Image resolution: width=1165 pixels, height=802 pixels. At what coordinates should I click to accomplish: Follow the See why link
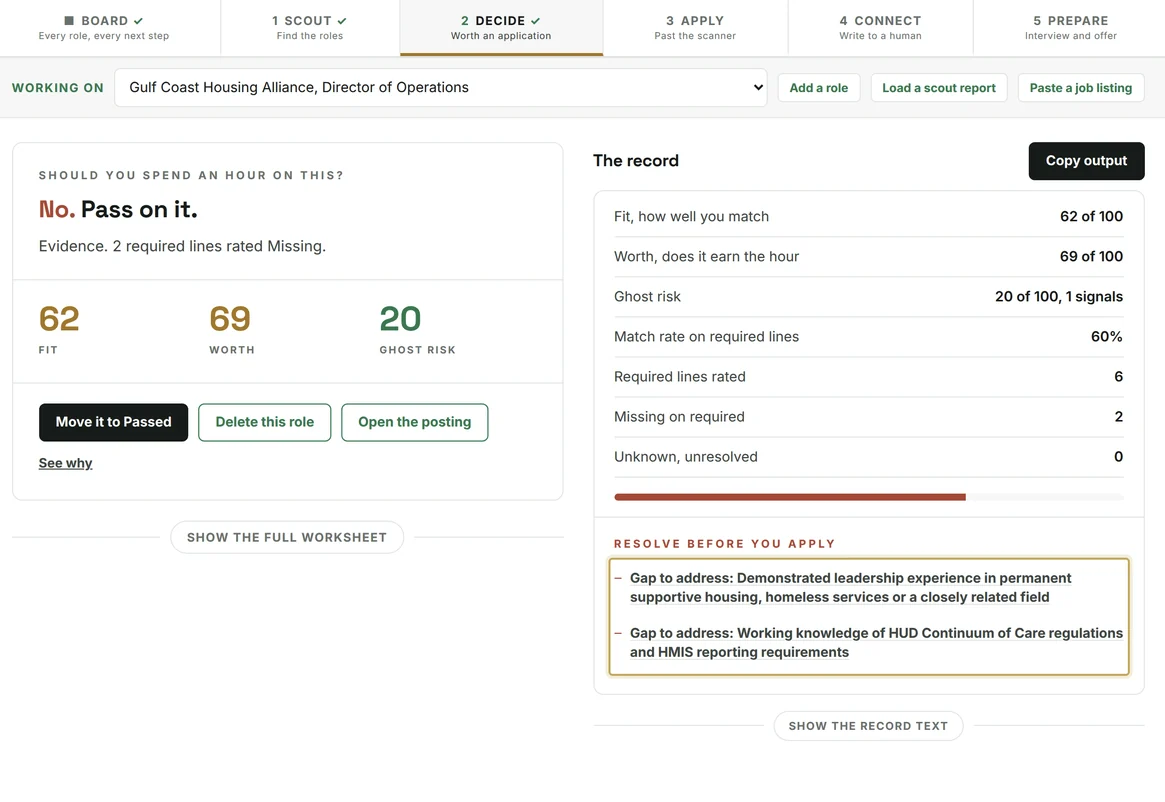65,463
